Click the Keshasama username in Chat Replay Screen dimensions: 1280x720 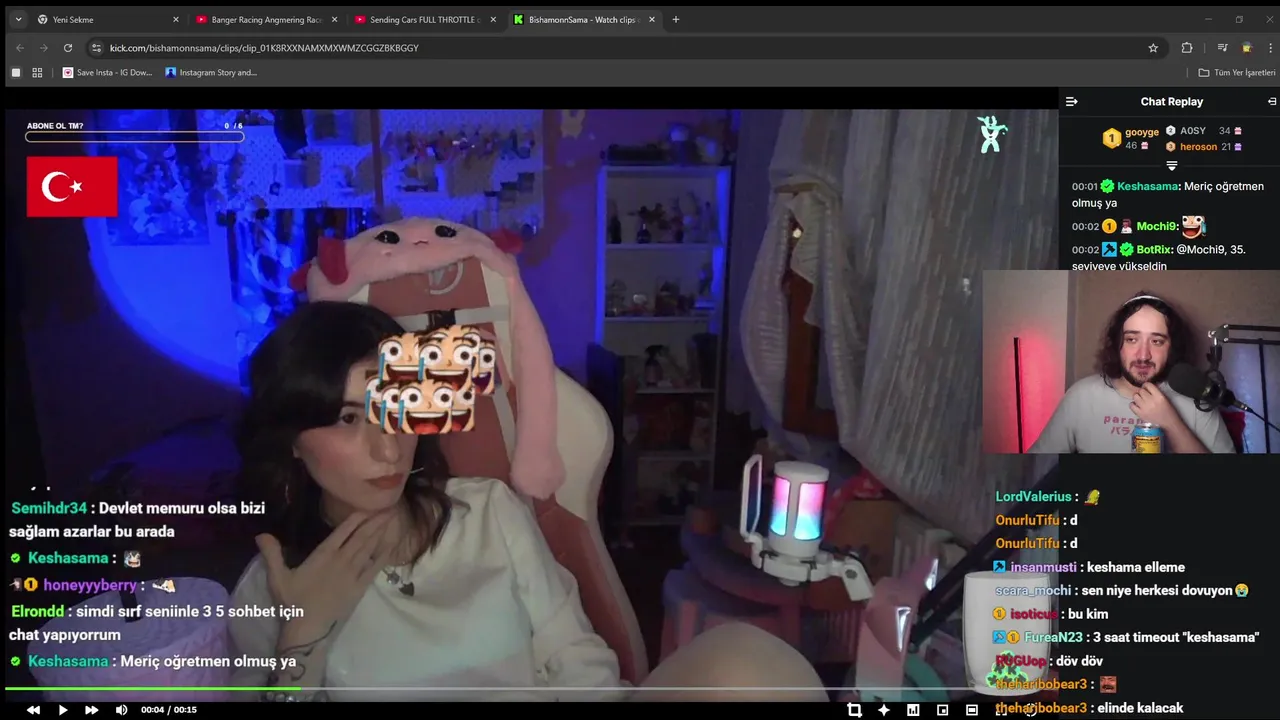[1148, 186]
